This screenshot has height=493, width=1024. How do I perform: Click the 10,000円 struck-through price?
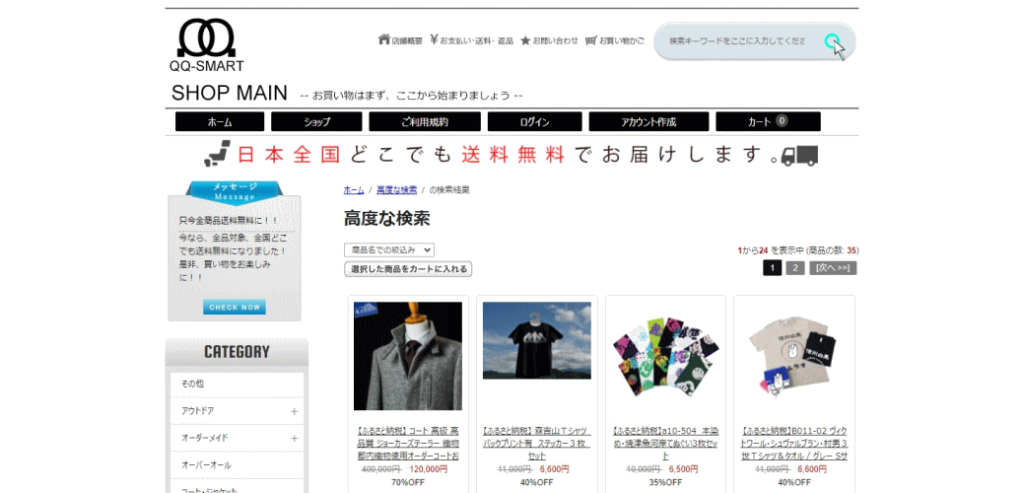point(645,469)
